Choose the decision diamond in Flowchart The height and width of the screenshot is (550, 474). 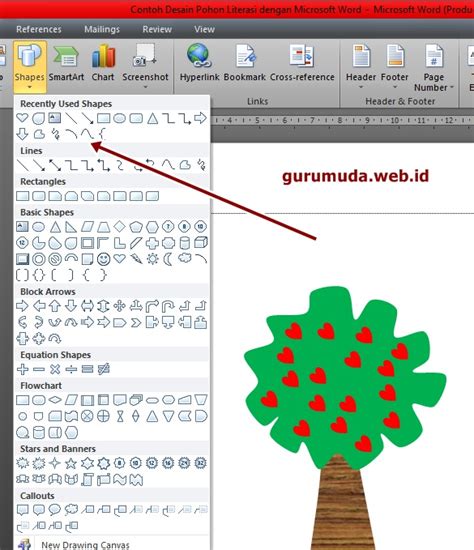pos(55,400)
